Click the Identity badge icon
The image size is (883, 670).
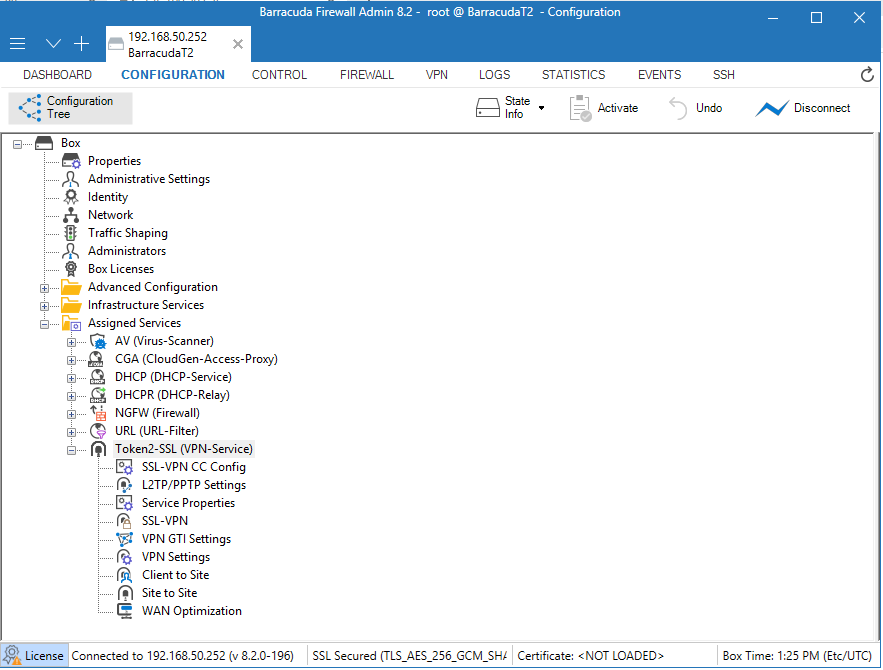(71, 197)
